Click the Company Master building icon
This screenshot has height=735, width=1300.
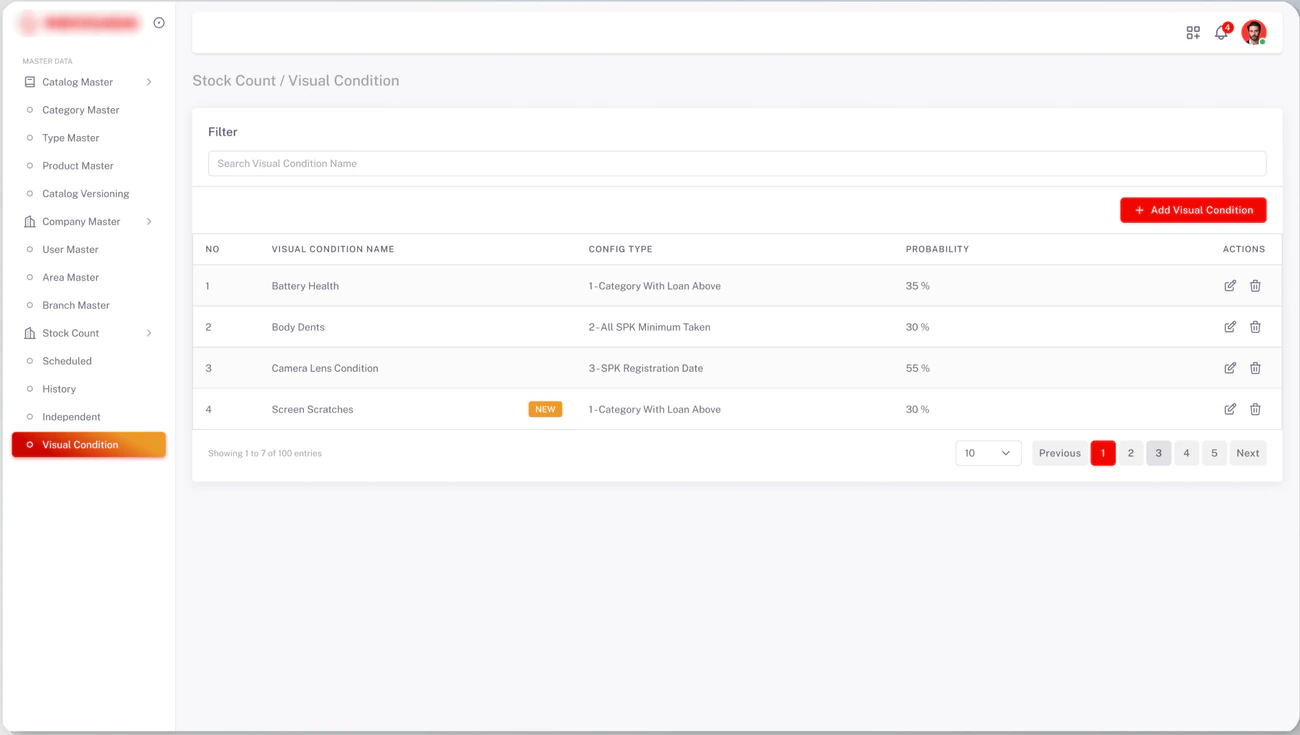(30, 222)
